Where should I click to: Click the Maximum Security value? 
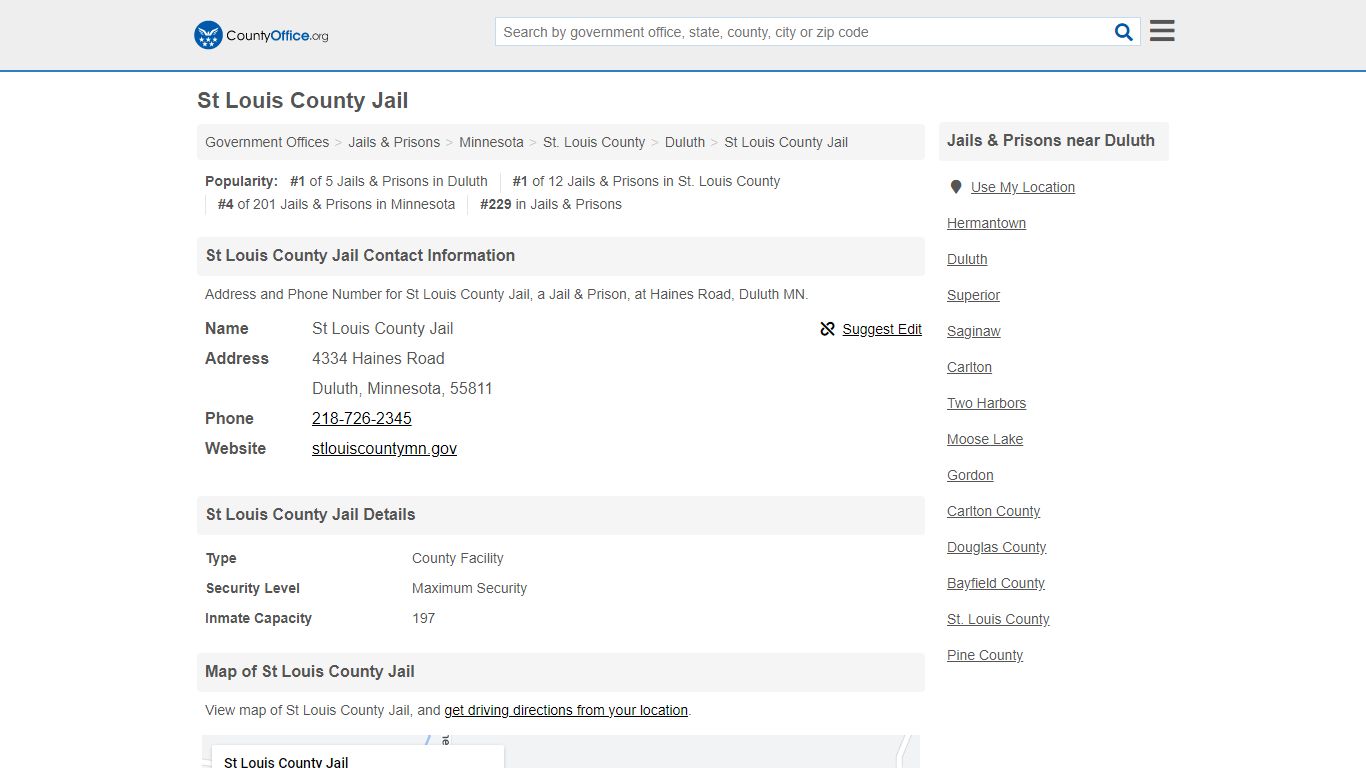469,588
